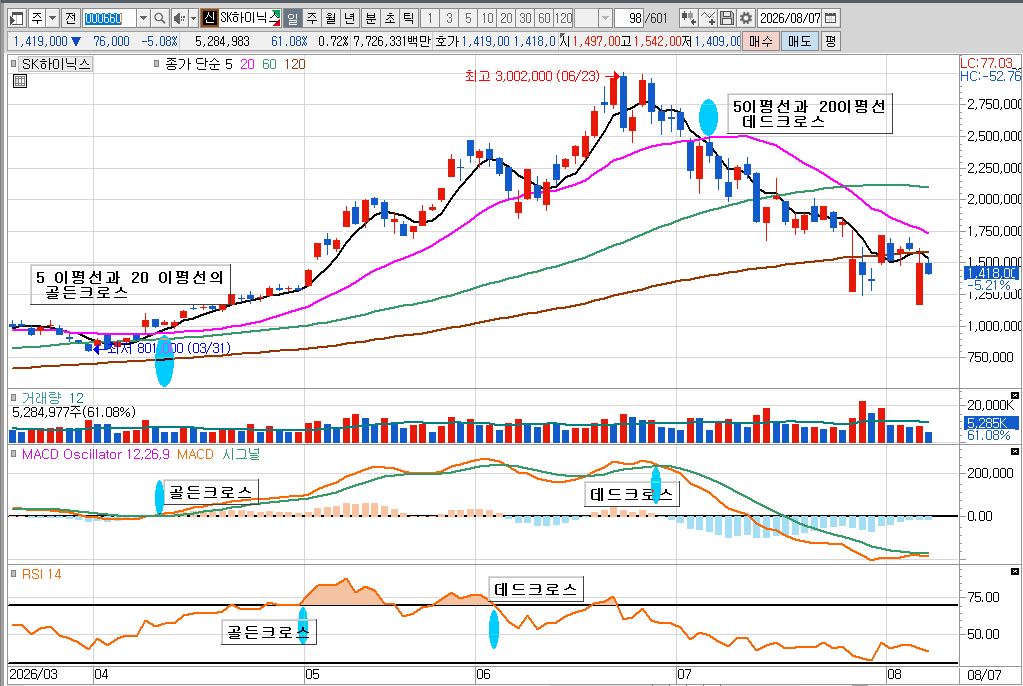Open chart settings gear icon
Screen dimensions: 1023x686
746,18
